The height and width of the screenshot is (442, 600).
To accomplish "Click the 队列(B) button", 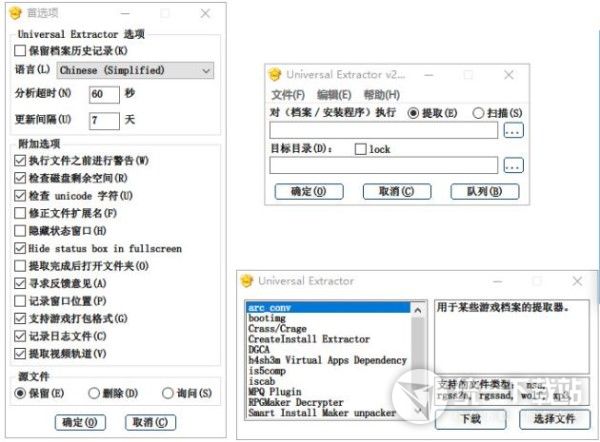I will [485, 192].
